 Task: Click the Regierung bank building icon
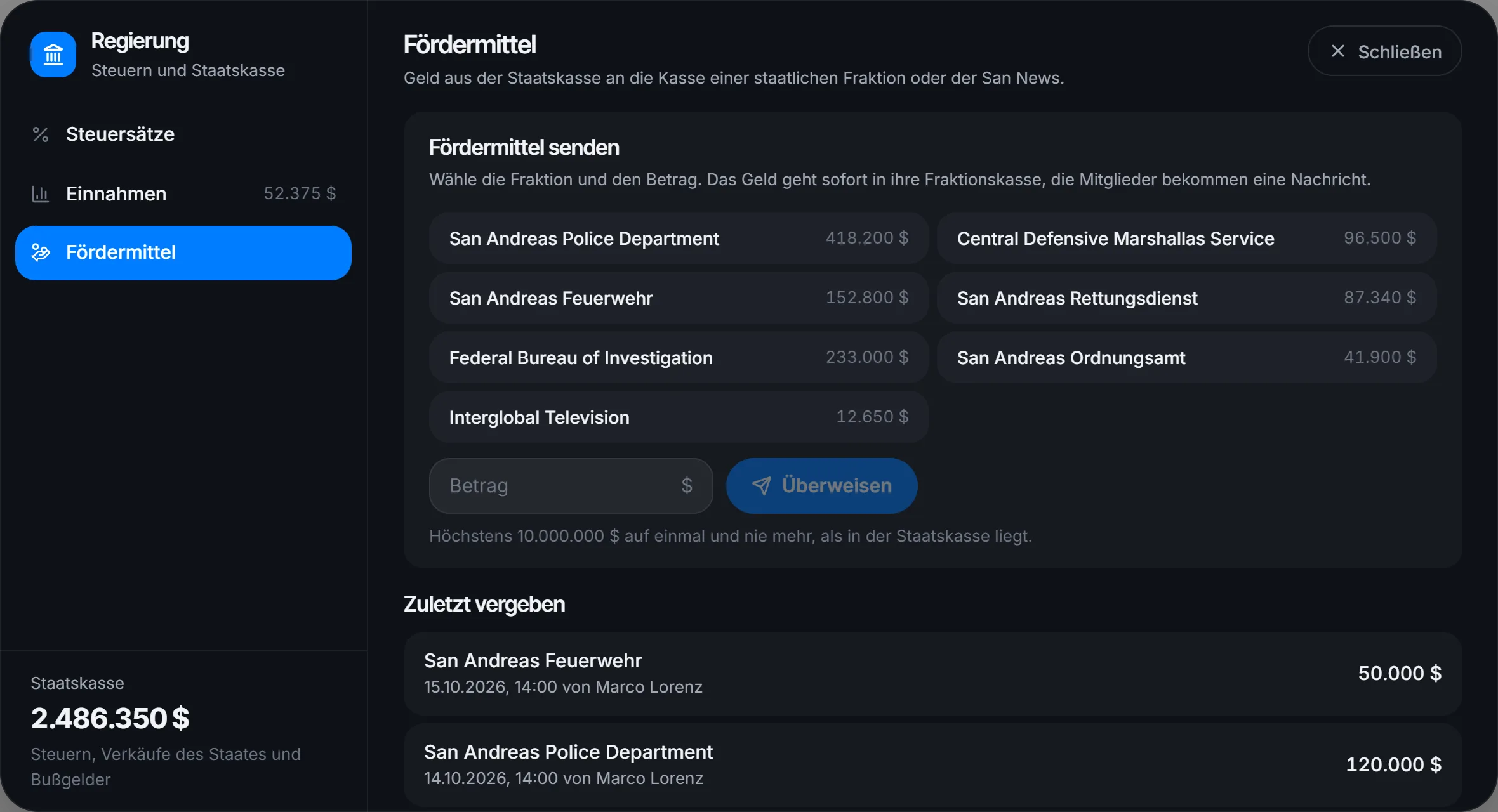[53, 55]
